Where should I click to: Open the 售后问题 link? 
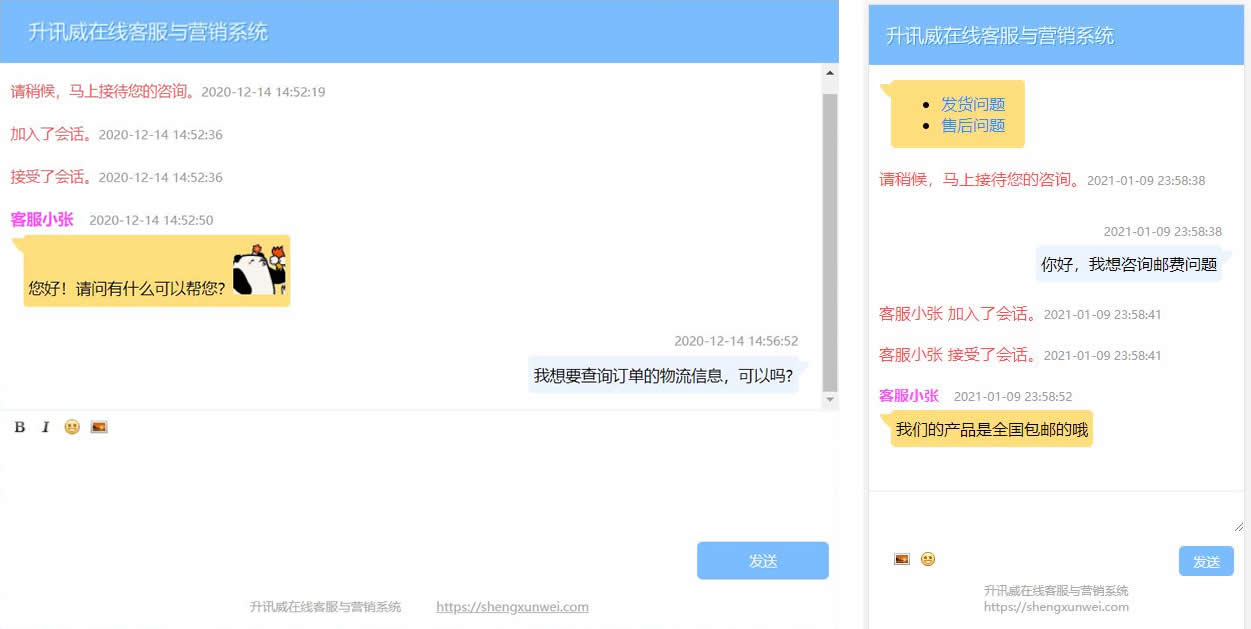(973, 125)
